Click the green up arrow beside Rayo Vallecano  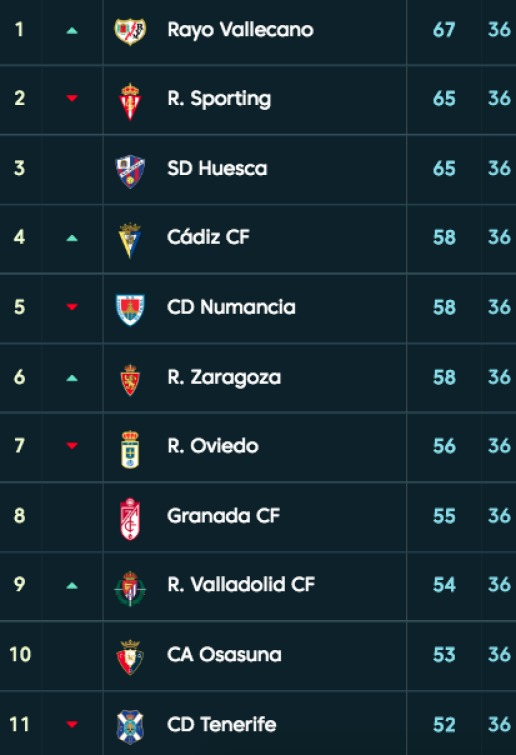[x=72, y=31]
